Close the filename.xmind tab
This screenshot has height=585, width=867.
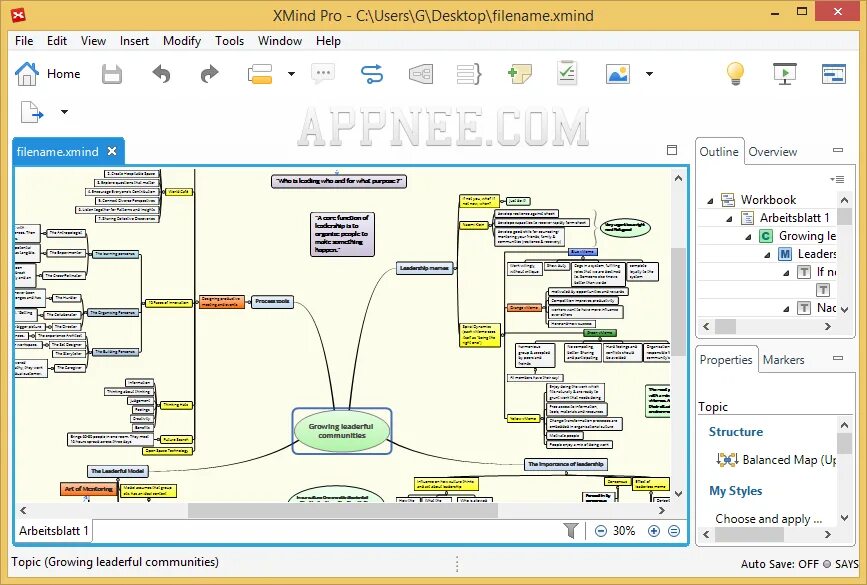click(x=112, y=151)
